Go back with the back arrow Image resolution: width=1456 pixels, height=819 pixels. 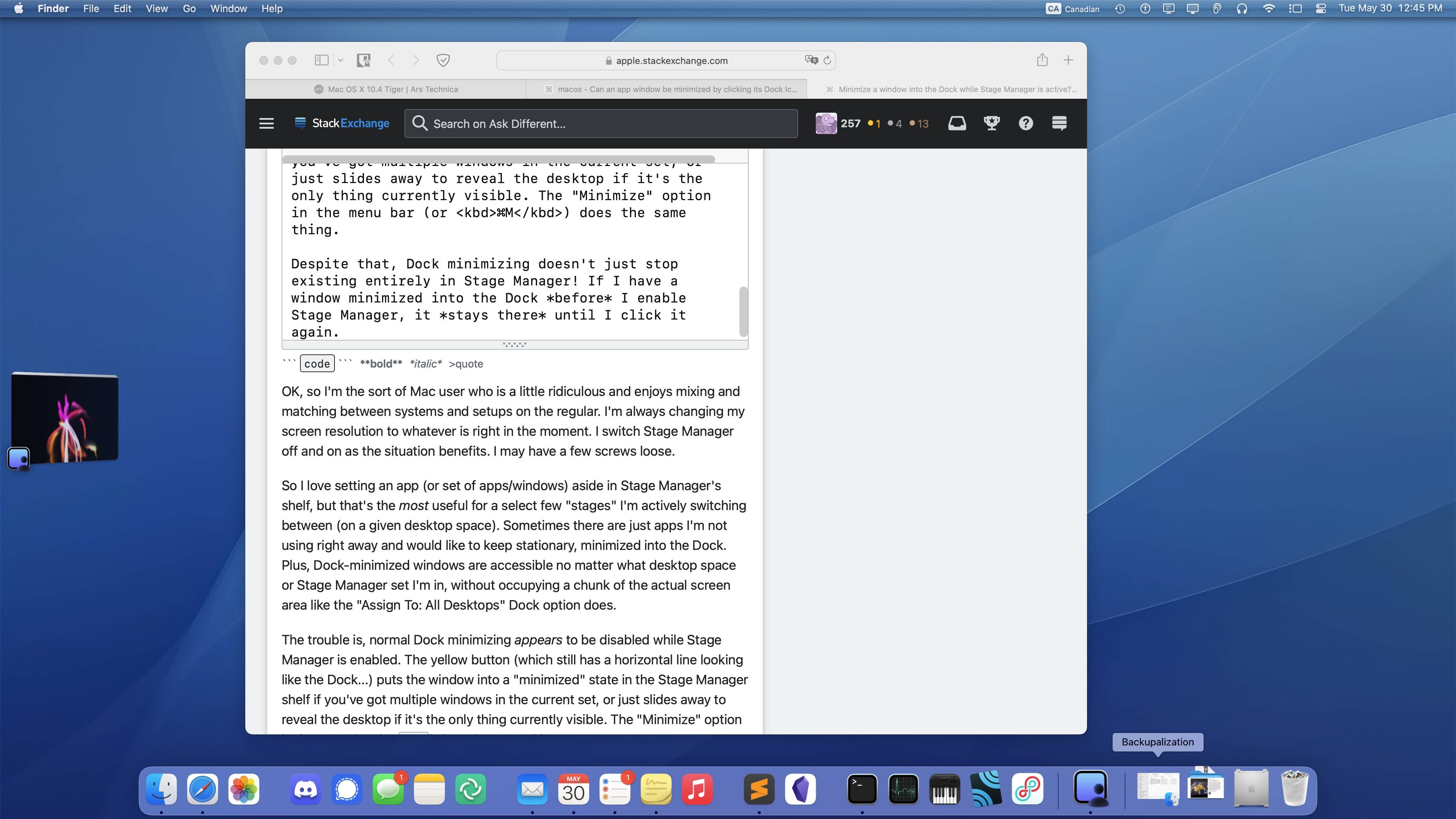pos(391,60)
